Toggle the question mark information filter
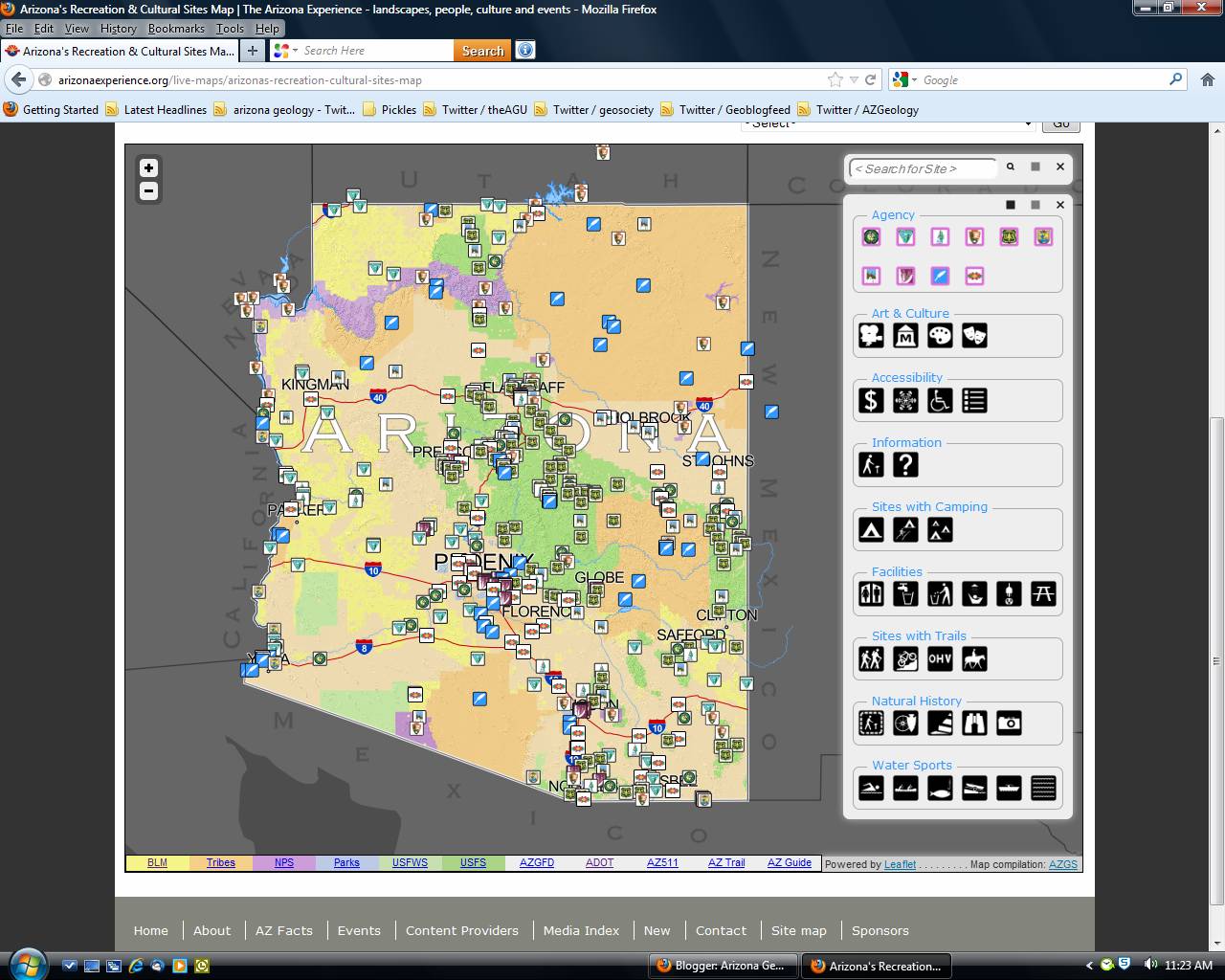The width and height of the screenshot is (1225, 980). 904,465
